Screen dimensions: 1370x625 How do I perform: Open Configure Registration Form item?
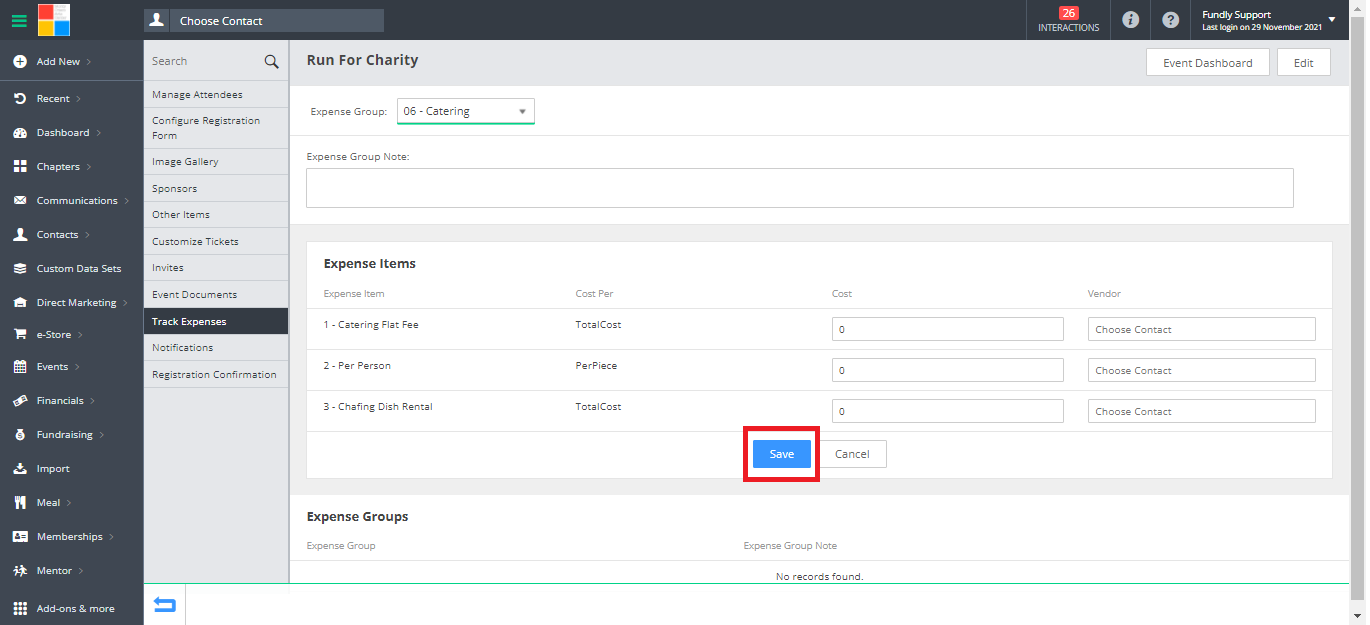216,128
